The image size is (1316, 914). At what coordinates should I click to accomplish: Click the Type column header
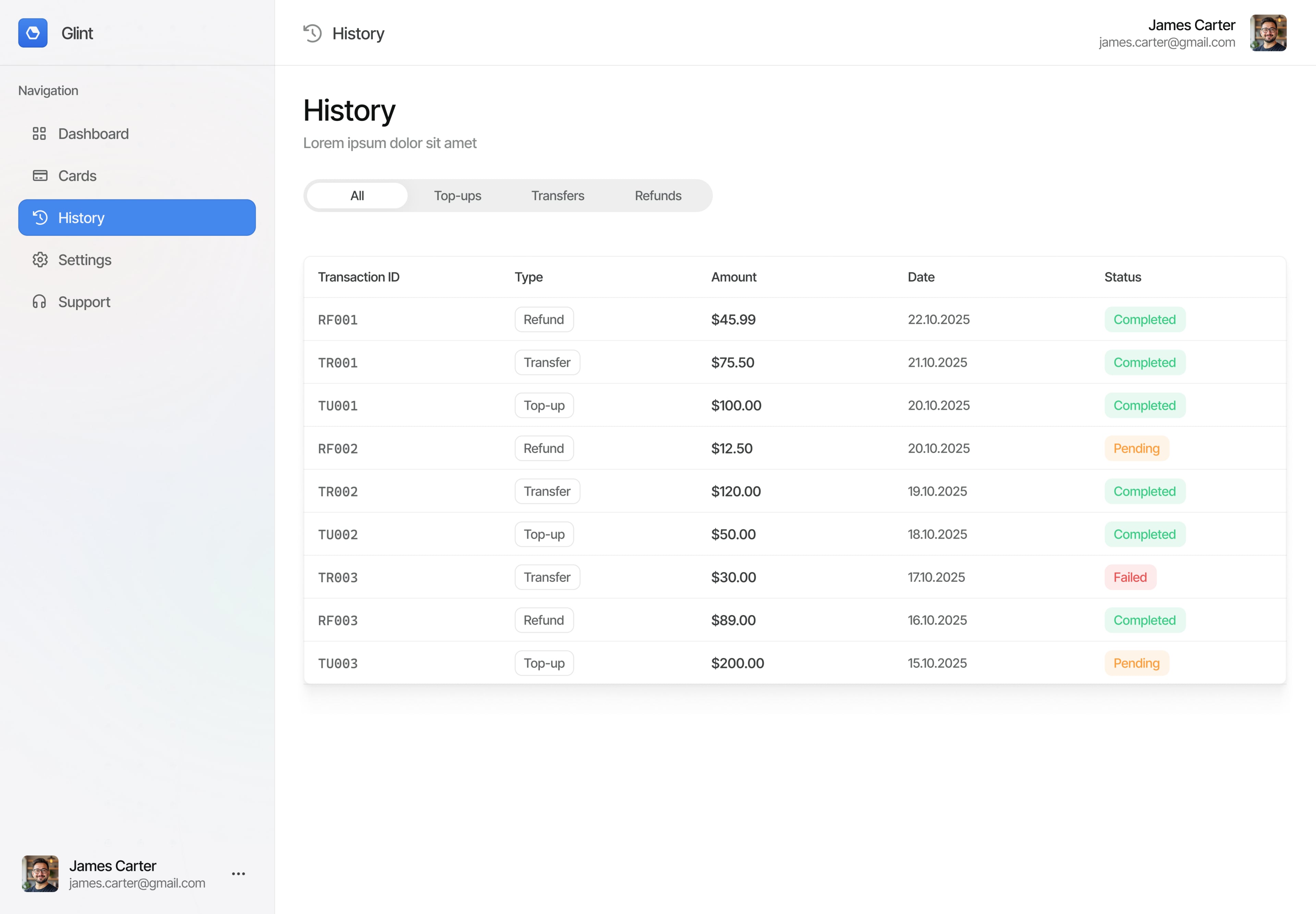(528, 277)
